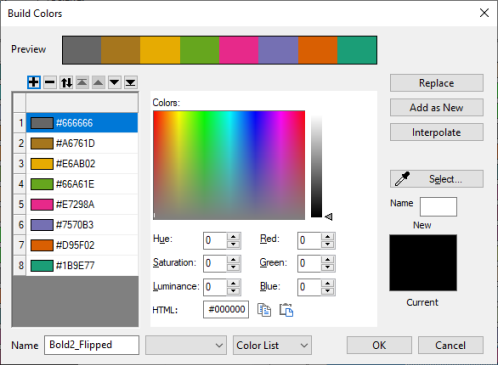Click the reverse order arrows icon
Screen dimensions: 498x365
66,82
